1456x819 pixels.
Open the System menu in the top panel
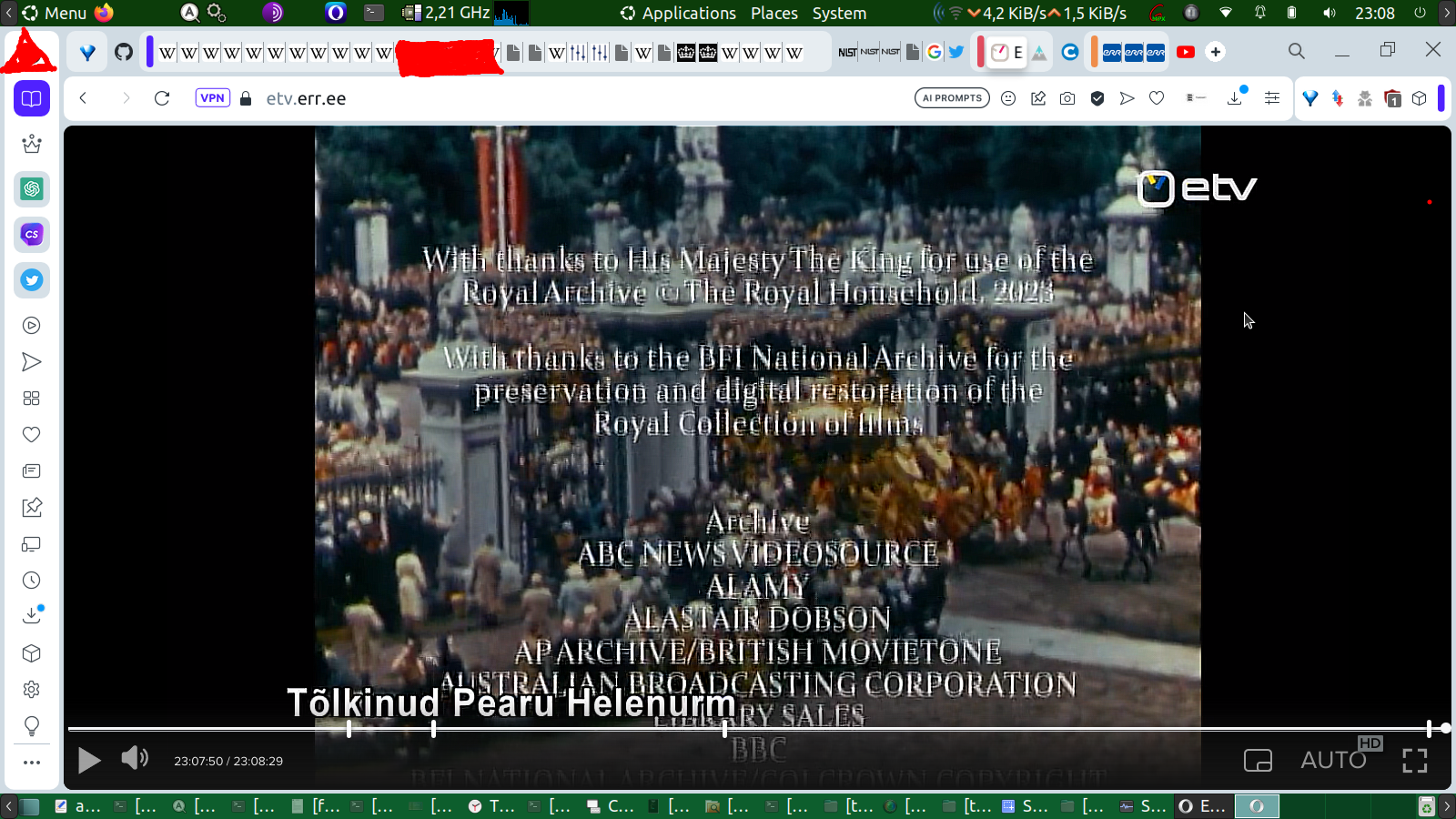(x=839, y=13)
